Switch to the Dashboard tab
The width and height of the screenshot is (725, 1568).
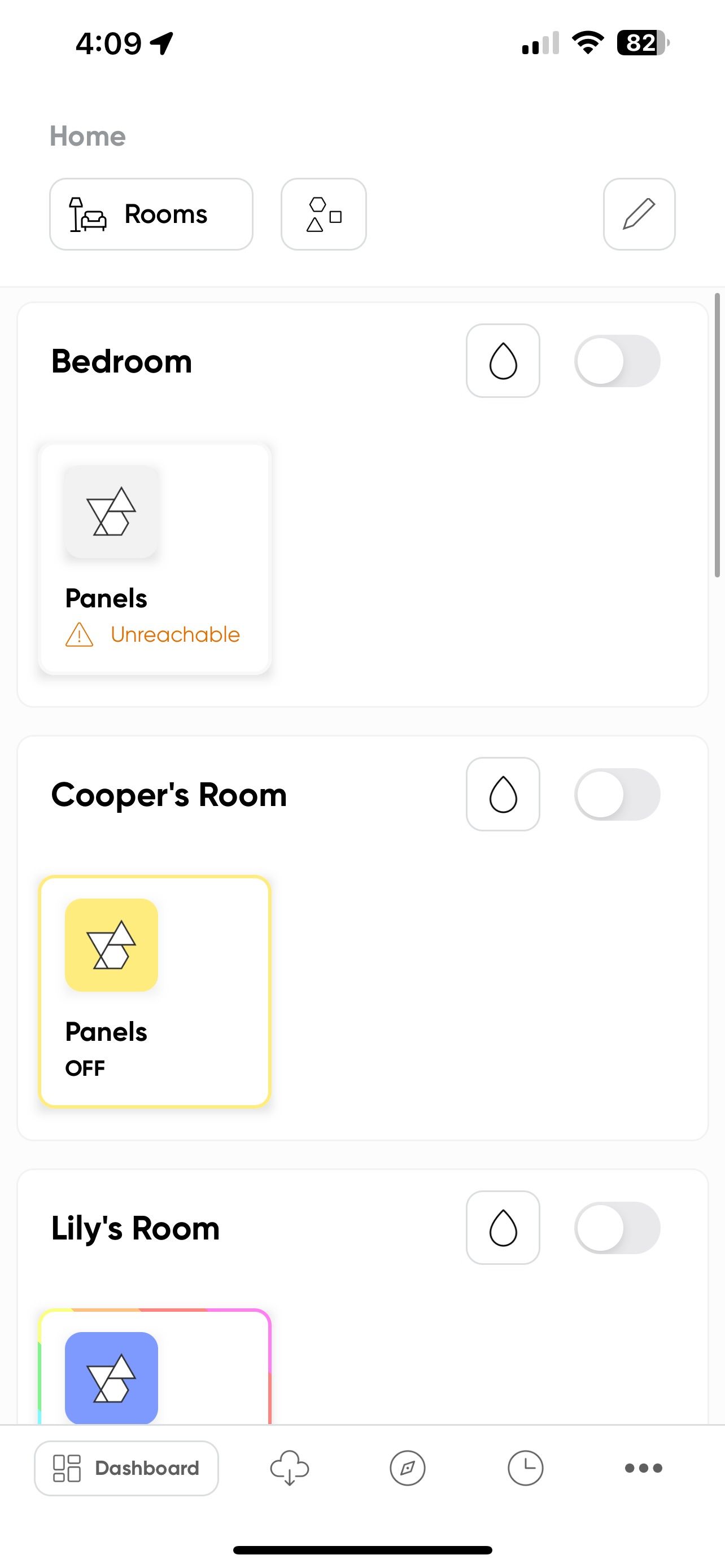(x=126, y=1468)
